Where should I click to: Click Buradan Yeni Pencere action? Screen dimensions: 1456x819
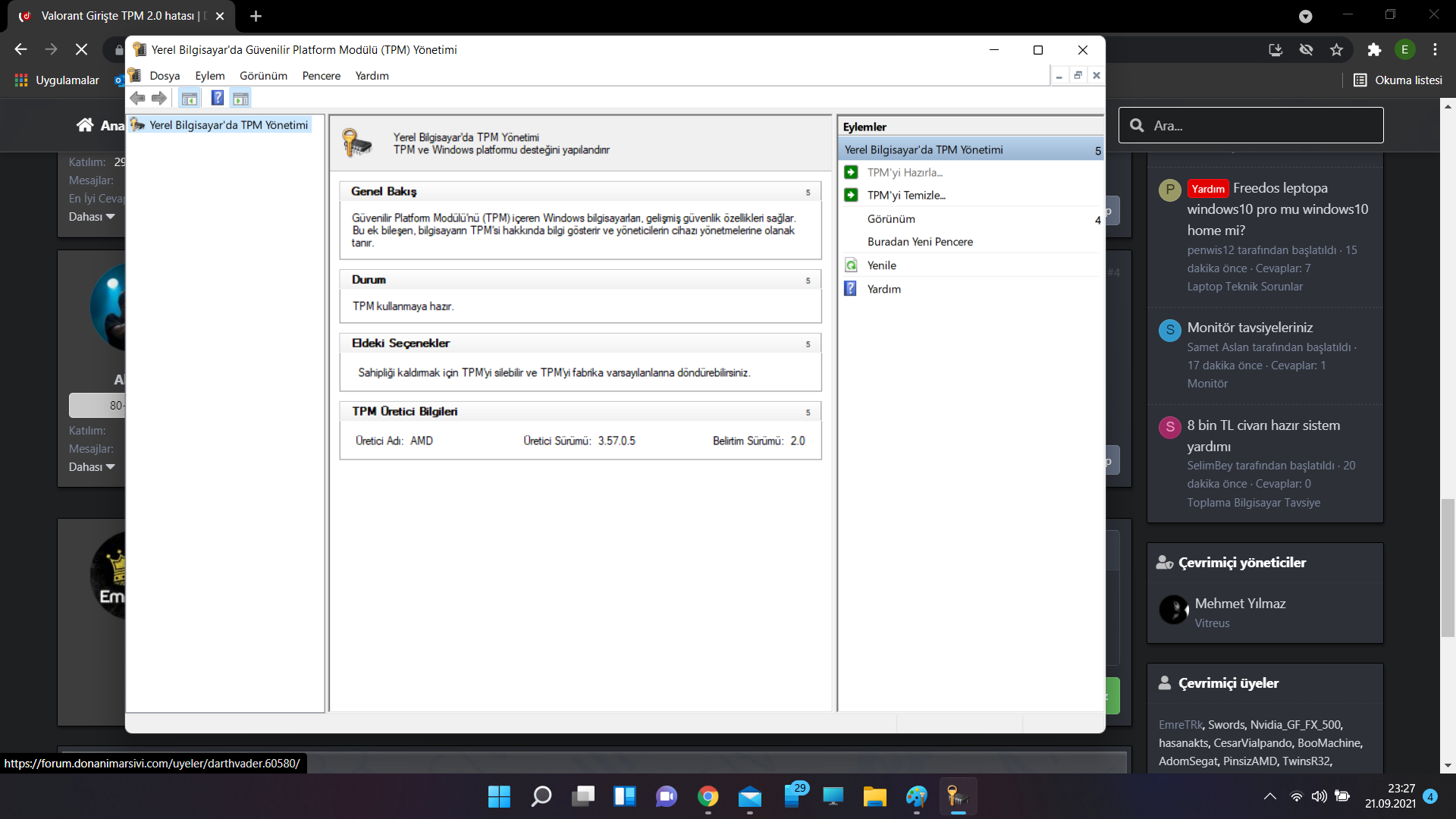[x=920, y=242]
